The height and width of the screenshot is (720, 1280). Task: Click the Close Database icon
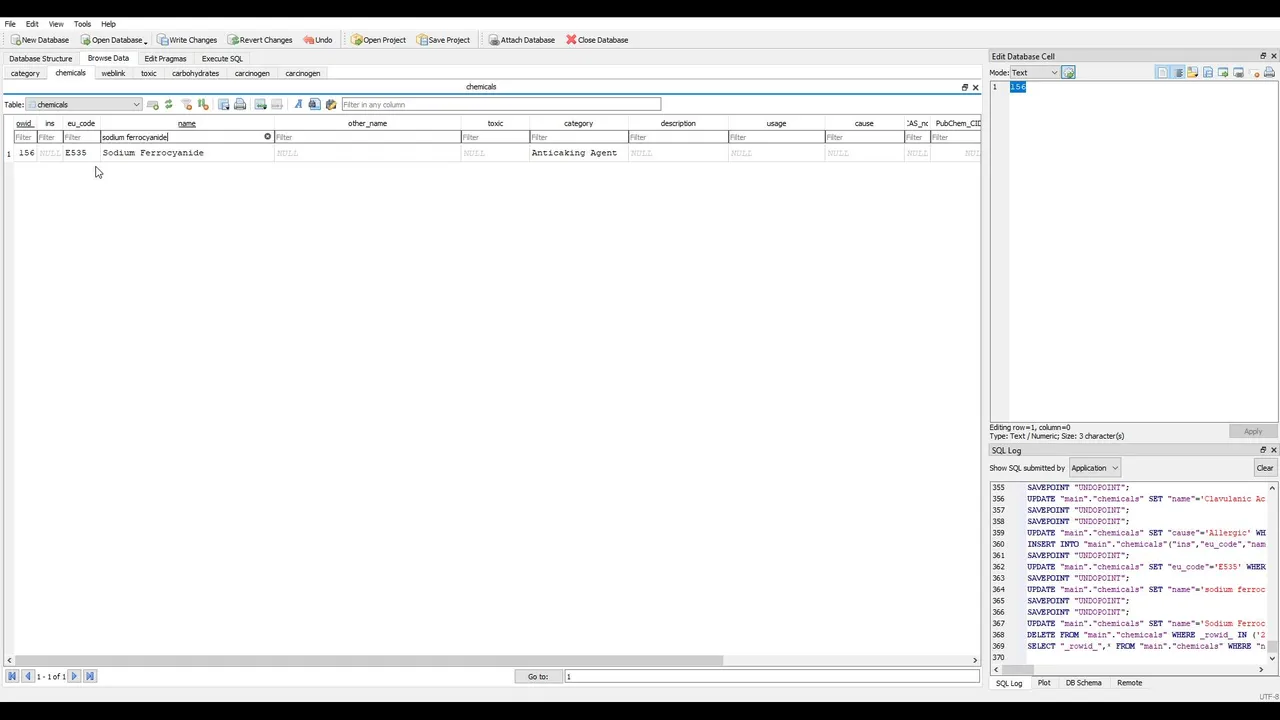pyautogui.click(x=571, y=40)
